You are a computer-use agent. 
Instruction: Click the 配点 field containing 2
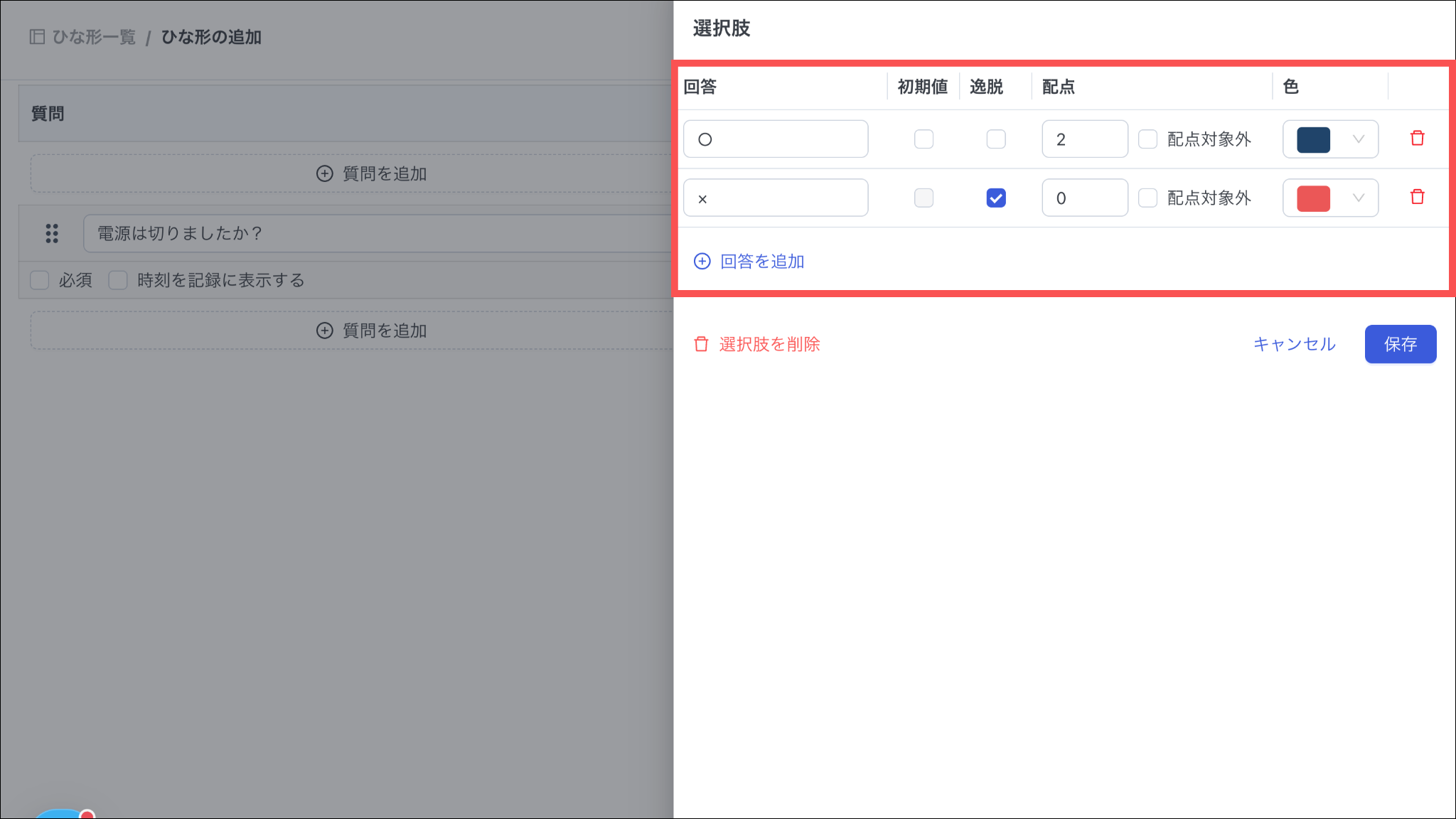tap(1084, 139)
